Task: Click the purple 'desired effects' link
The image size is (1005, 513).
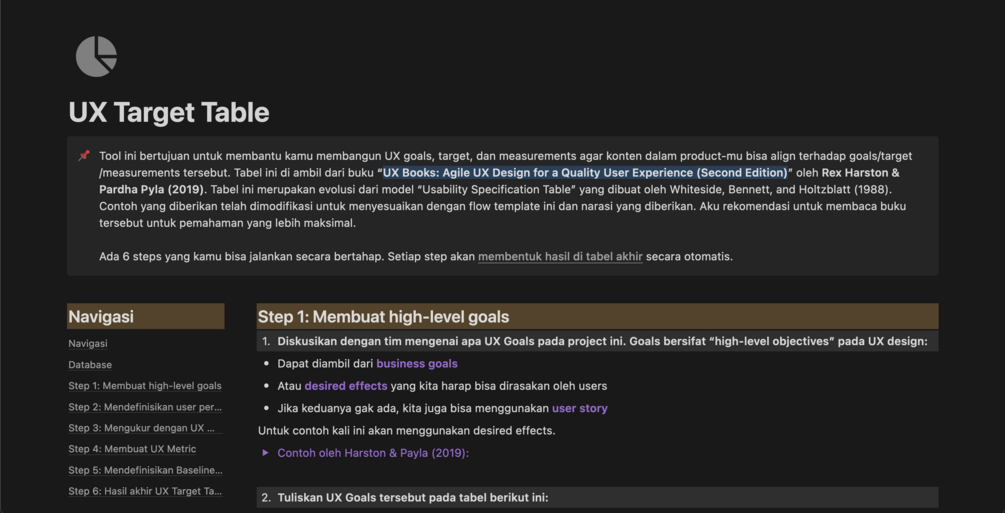Action: click(346, 386)
